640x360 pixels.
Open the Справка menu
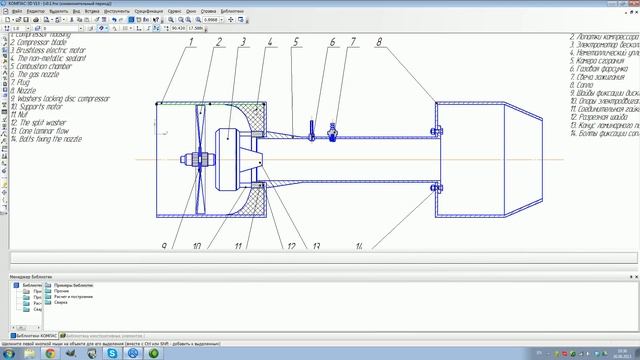[x=208, y=11]
